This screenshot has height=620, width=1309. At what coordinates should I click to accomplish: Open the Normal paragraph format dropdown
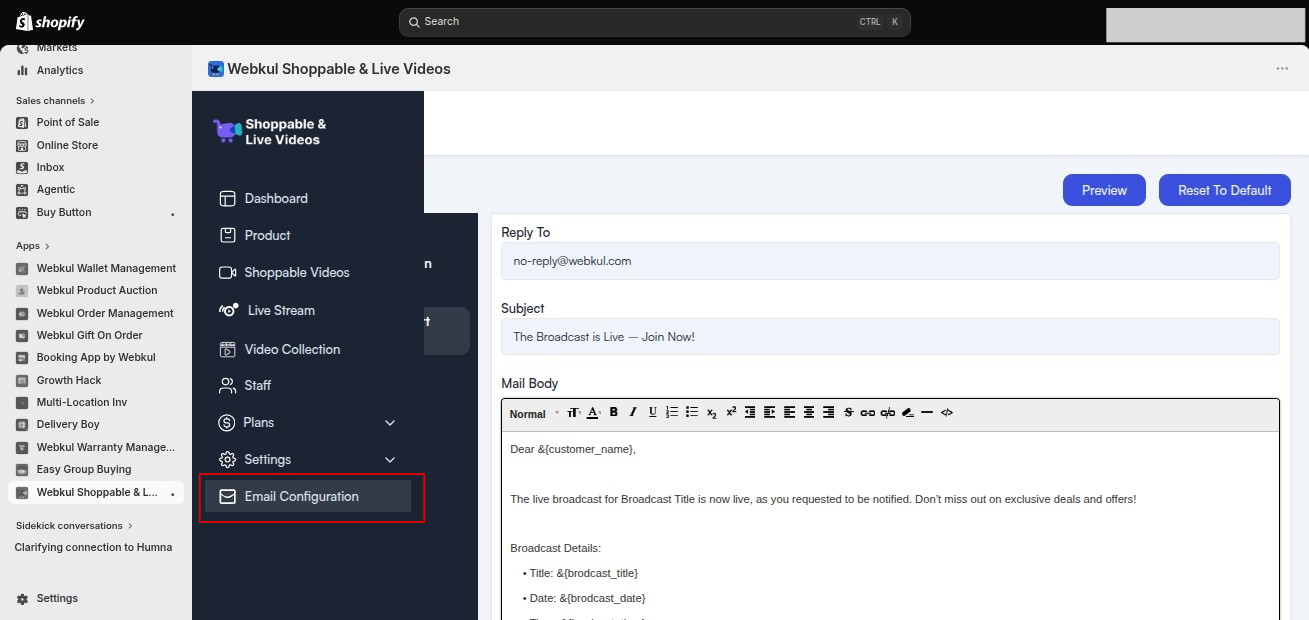(534, 414)
